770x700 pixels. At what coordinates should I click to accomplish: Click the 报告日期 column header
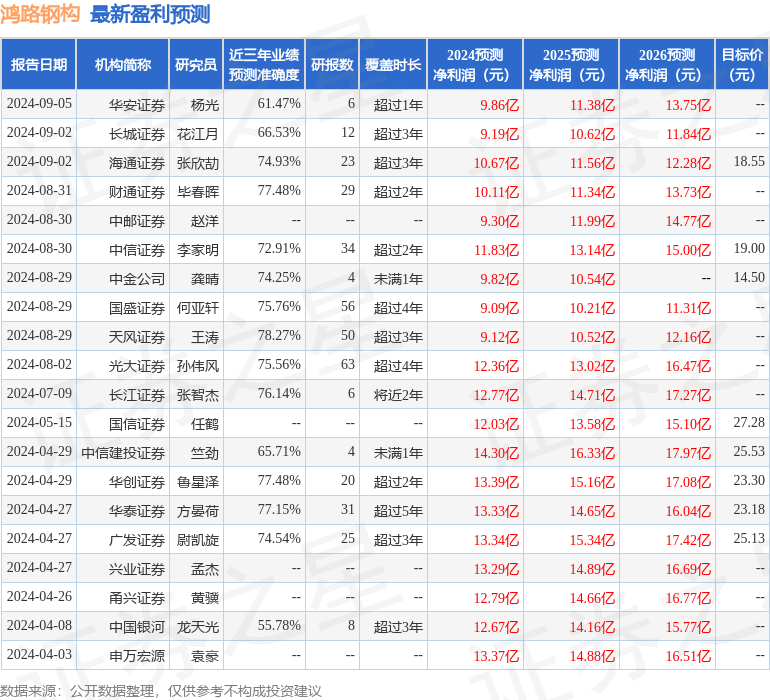point(39,65)
